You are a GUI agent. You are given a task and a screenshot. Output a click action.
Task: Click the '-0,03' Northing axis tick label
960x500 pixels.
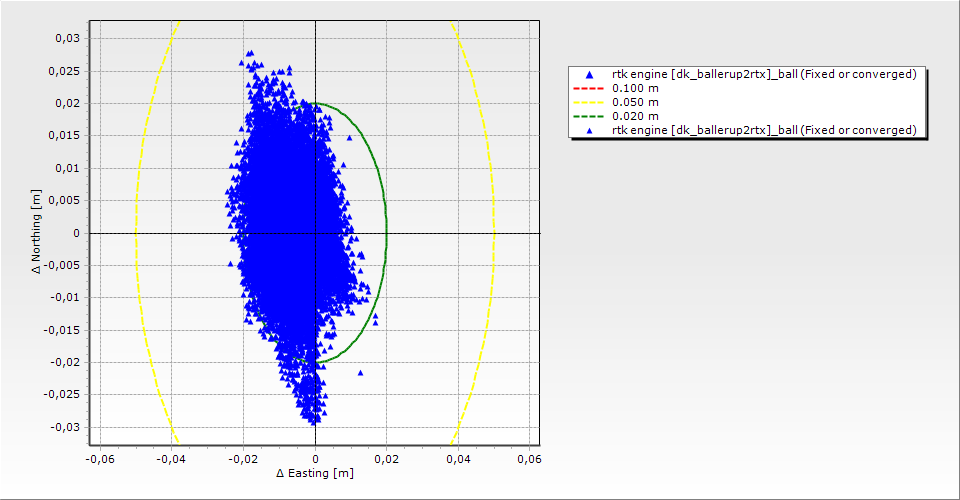tap(65, 427)
